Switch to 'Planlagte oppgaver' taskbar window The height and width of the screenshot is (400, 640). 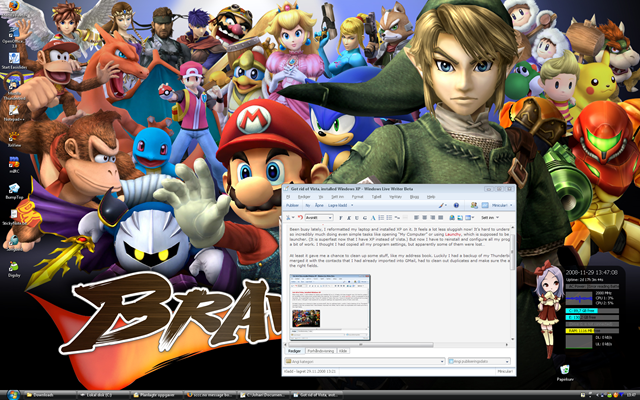[x=157, y=395]
